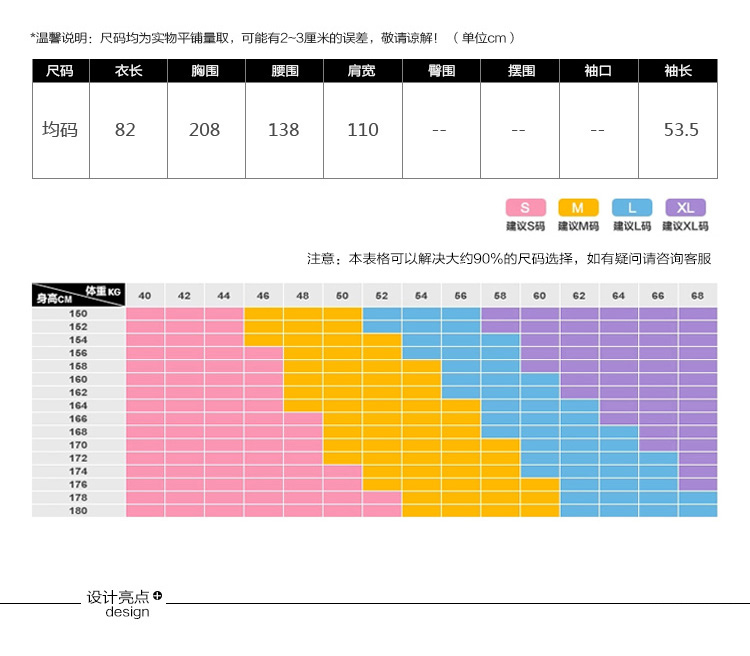Click the purple XL size legend swatch

(x=685, y=208)
